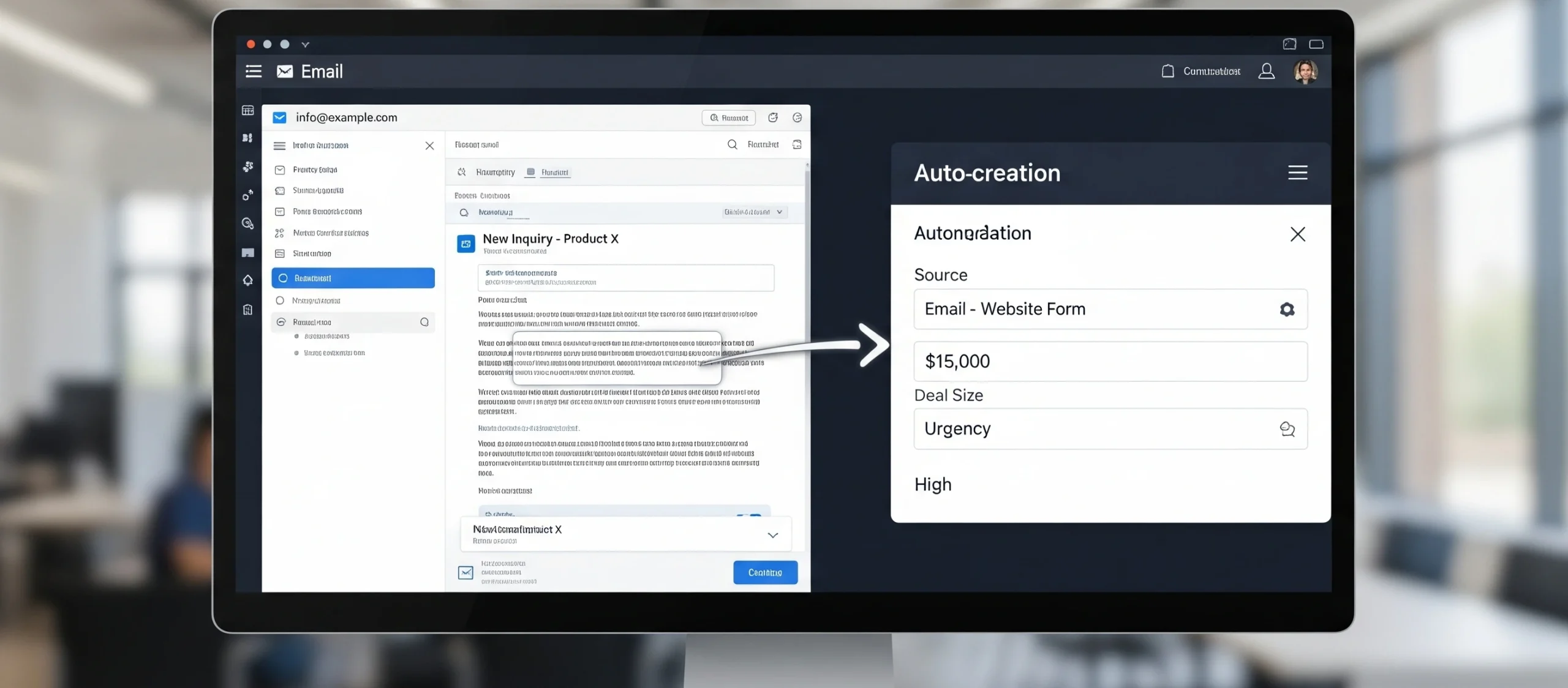Click the cast icon at title bar right
This screenshot has height=688, width=1568.
pyautogui.click(x=1289, y=44)
